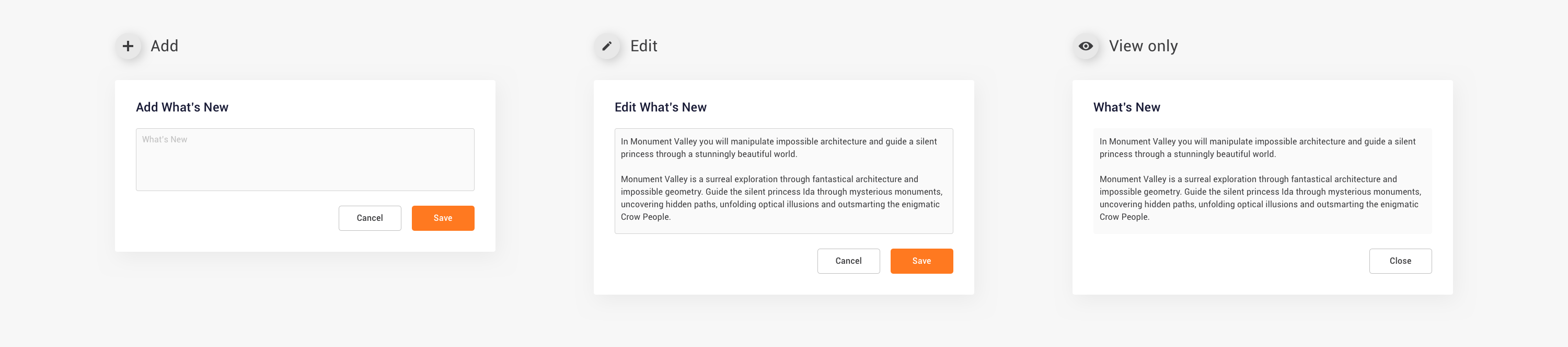
Task: Focus the empty What's New text box
Action: tap(305, 160)
